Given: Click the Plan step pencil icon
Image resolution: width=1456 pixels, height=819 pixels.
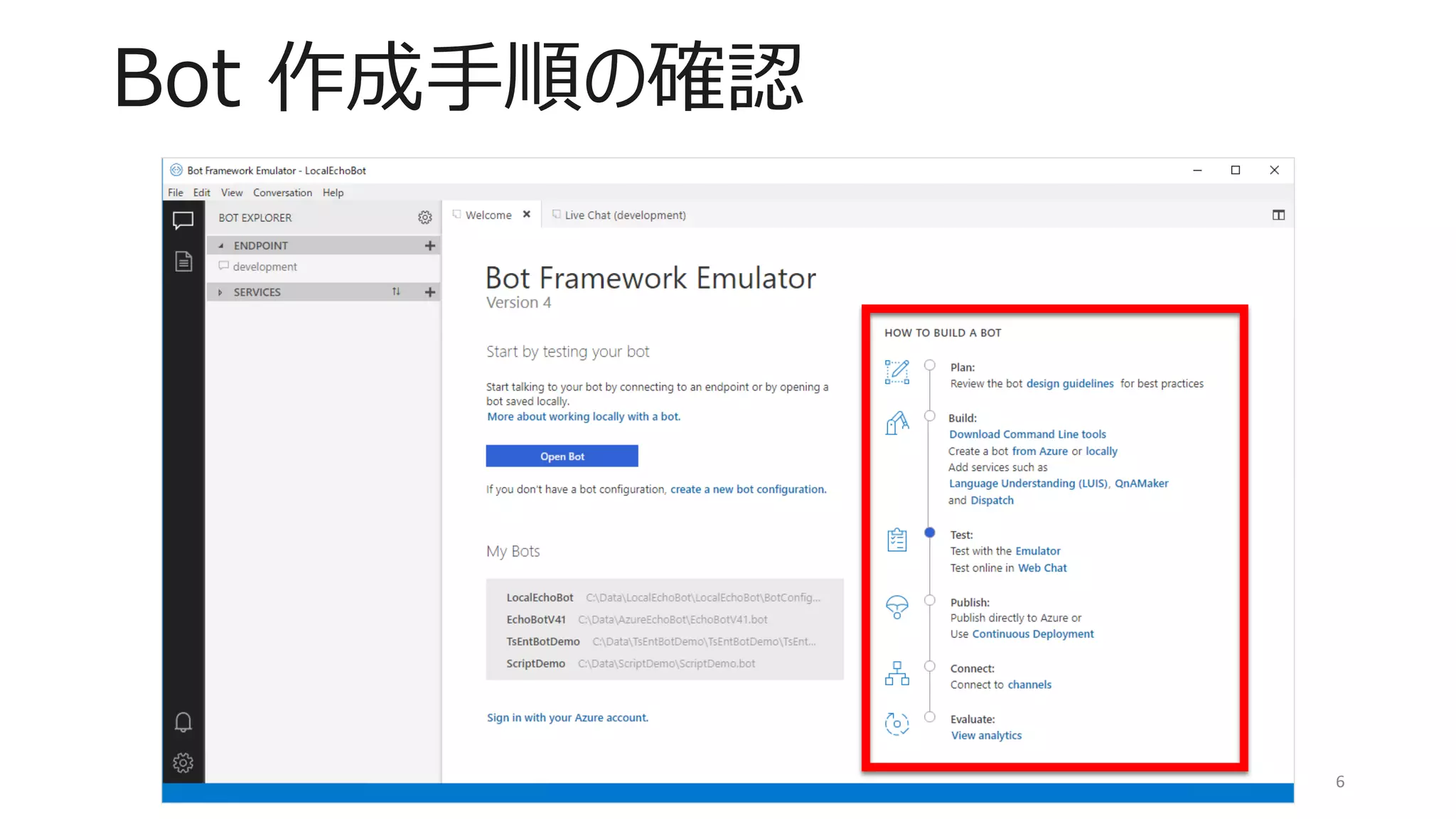Looking at the screenshot, I should point(897,372).
